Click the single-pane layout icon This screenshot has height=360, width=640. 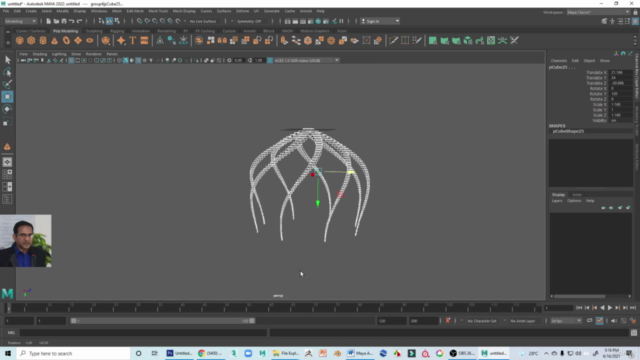point(7,162)
